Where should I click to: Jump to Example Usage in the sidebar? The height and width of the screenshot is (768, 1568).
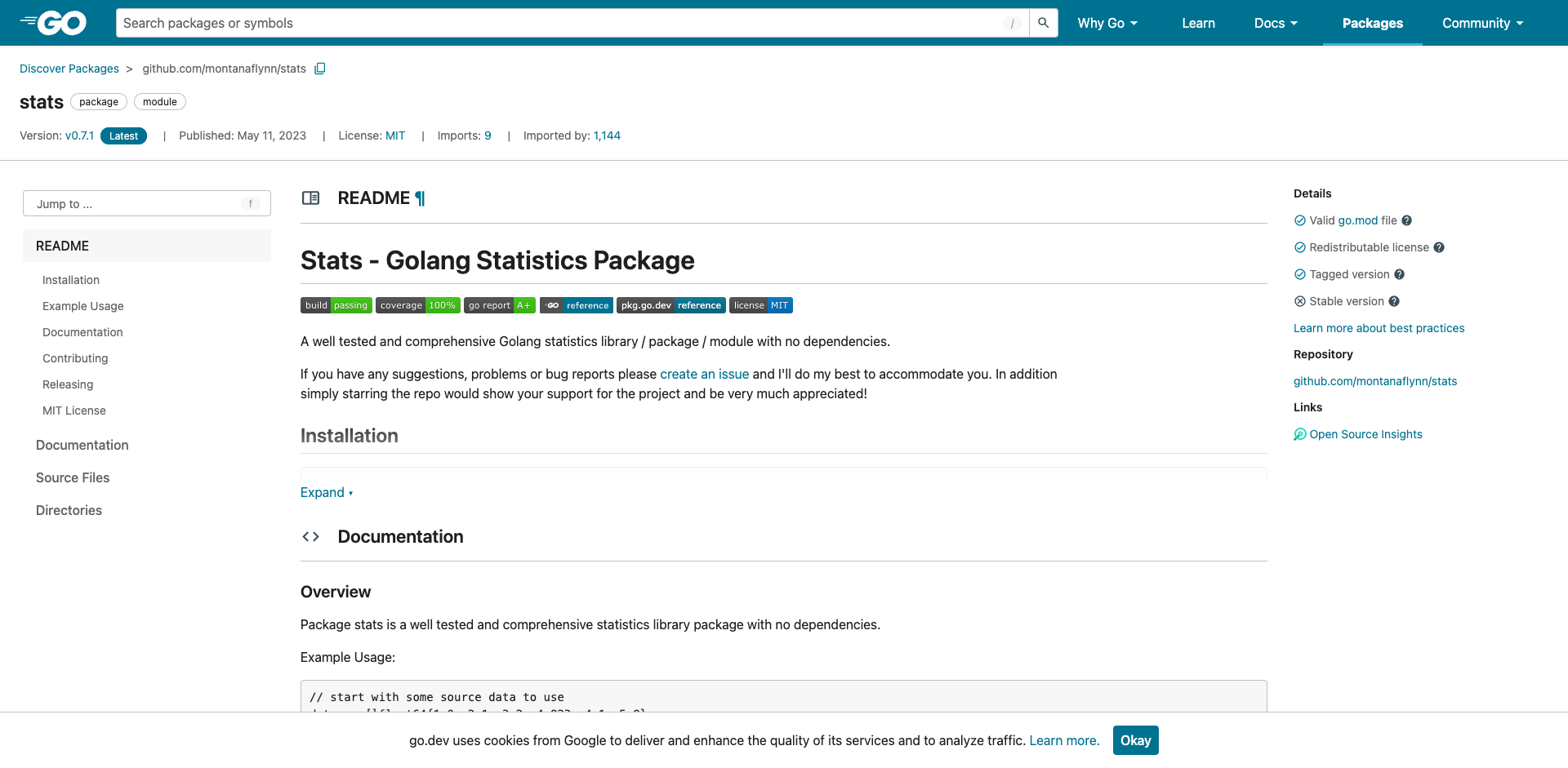tap(83, 306)
